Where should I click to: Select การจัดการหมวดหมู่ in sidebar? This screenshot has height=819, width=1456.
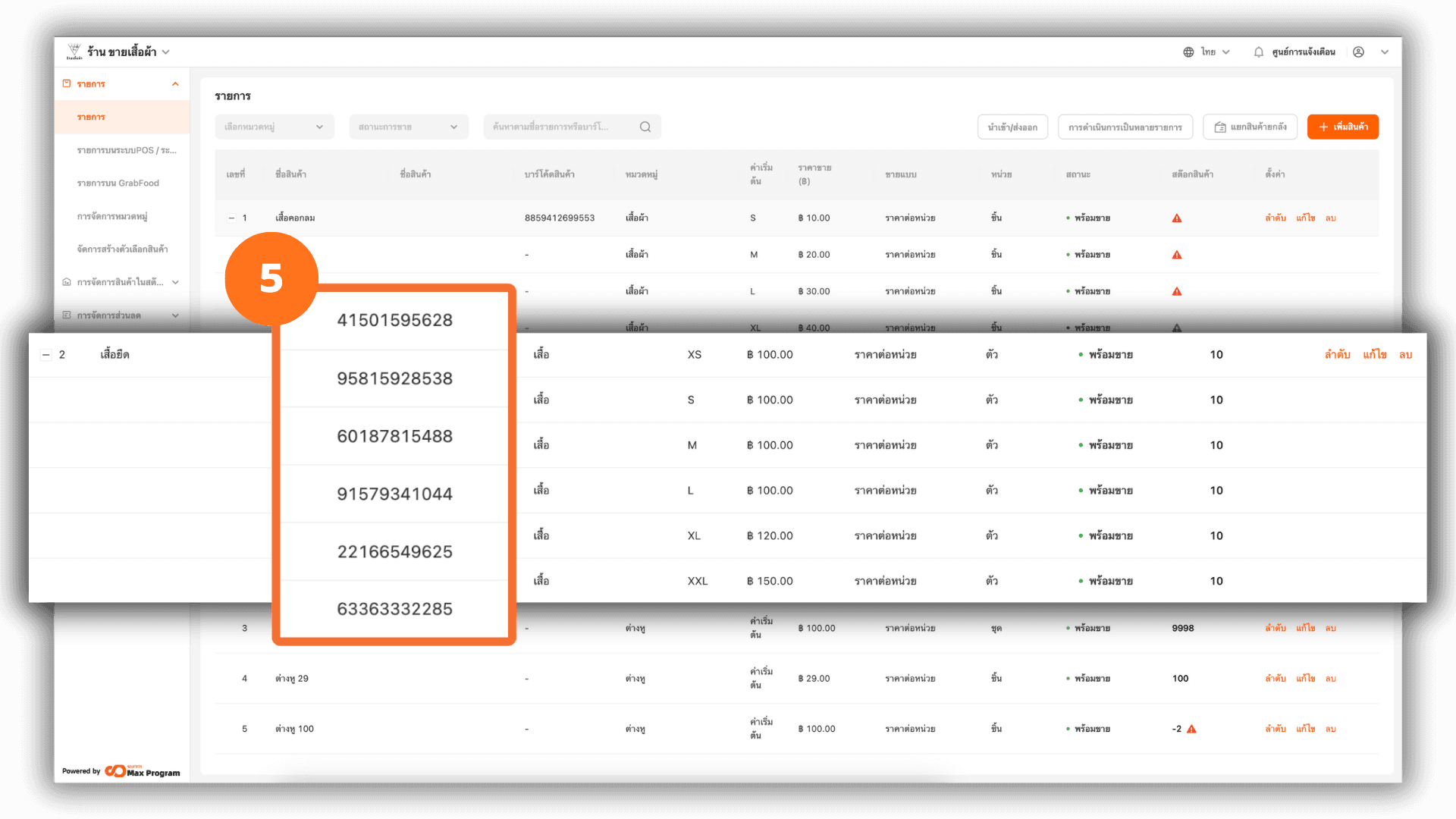[x=112, y=217]
